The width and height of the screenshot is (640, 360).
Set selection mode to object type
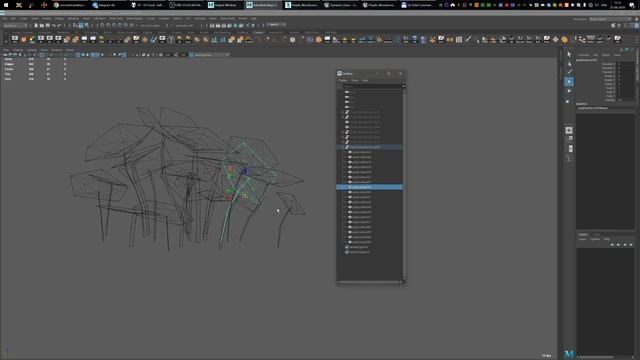pos(80,25)
